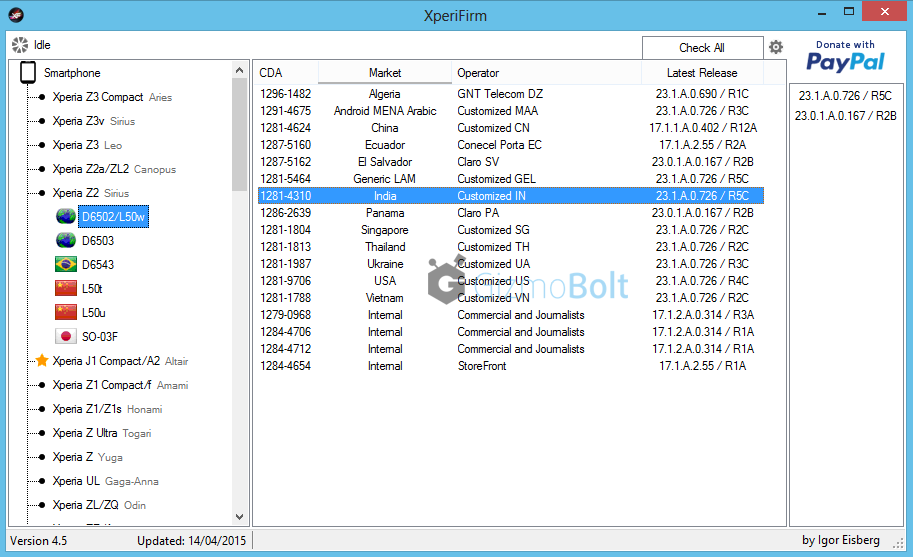This screenshot has height=557, width=913.
Task: Collapse the Xperia Z2 Sirius node
Action: click(x=90, y=193)
